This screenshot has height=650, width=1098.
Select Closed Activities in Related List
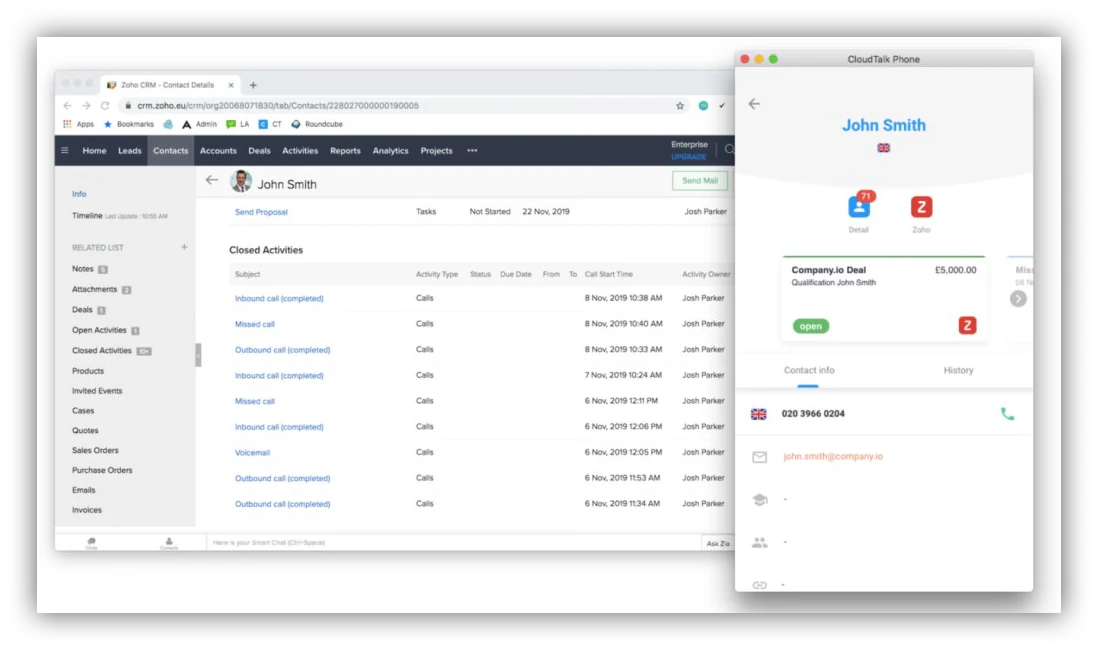(x=102, y=351)
